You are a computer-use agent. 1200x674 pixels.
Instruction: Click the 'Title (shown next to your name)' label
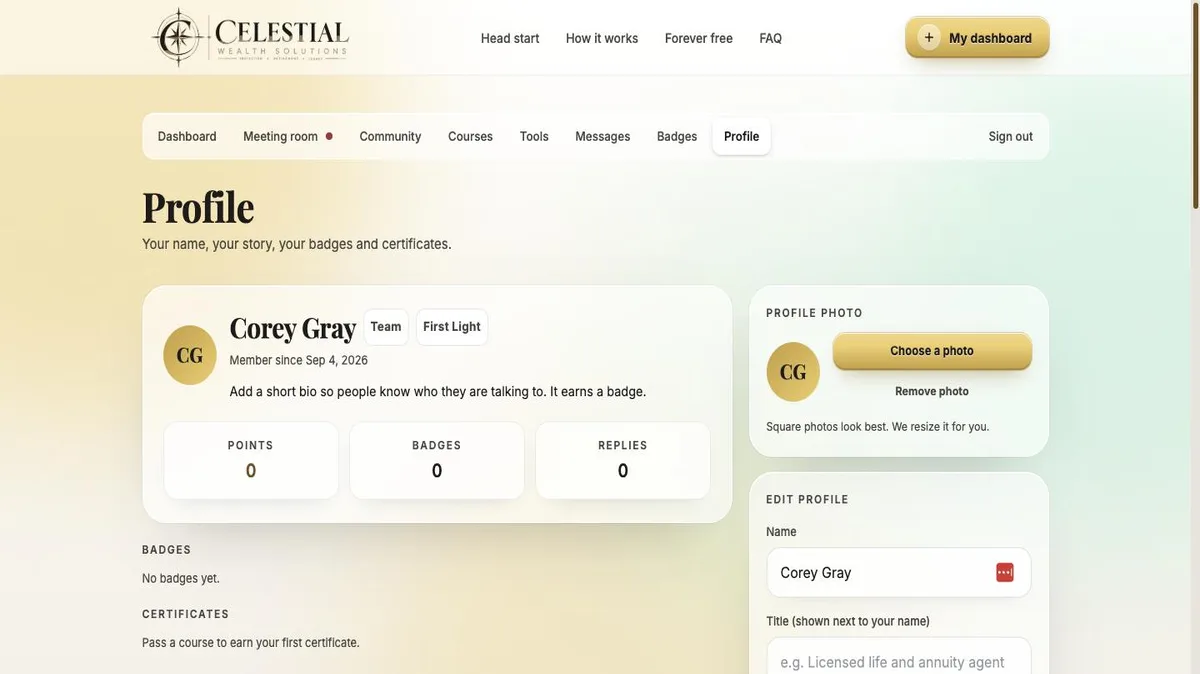click(848, 621)
